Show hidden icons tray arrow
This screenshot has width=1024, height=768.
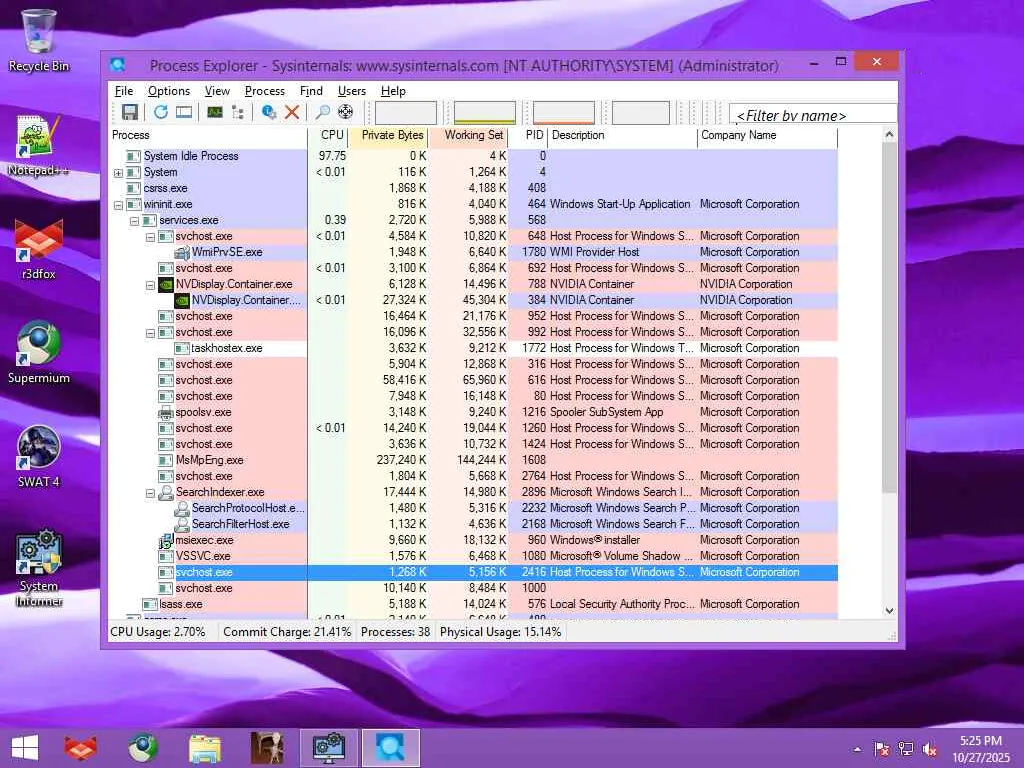click(857, 749)
